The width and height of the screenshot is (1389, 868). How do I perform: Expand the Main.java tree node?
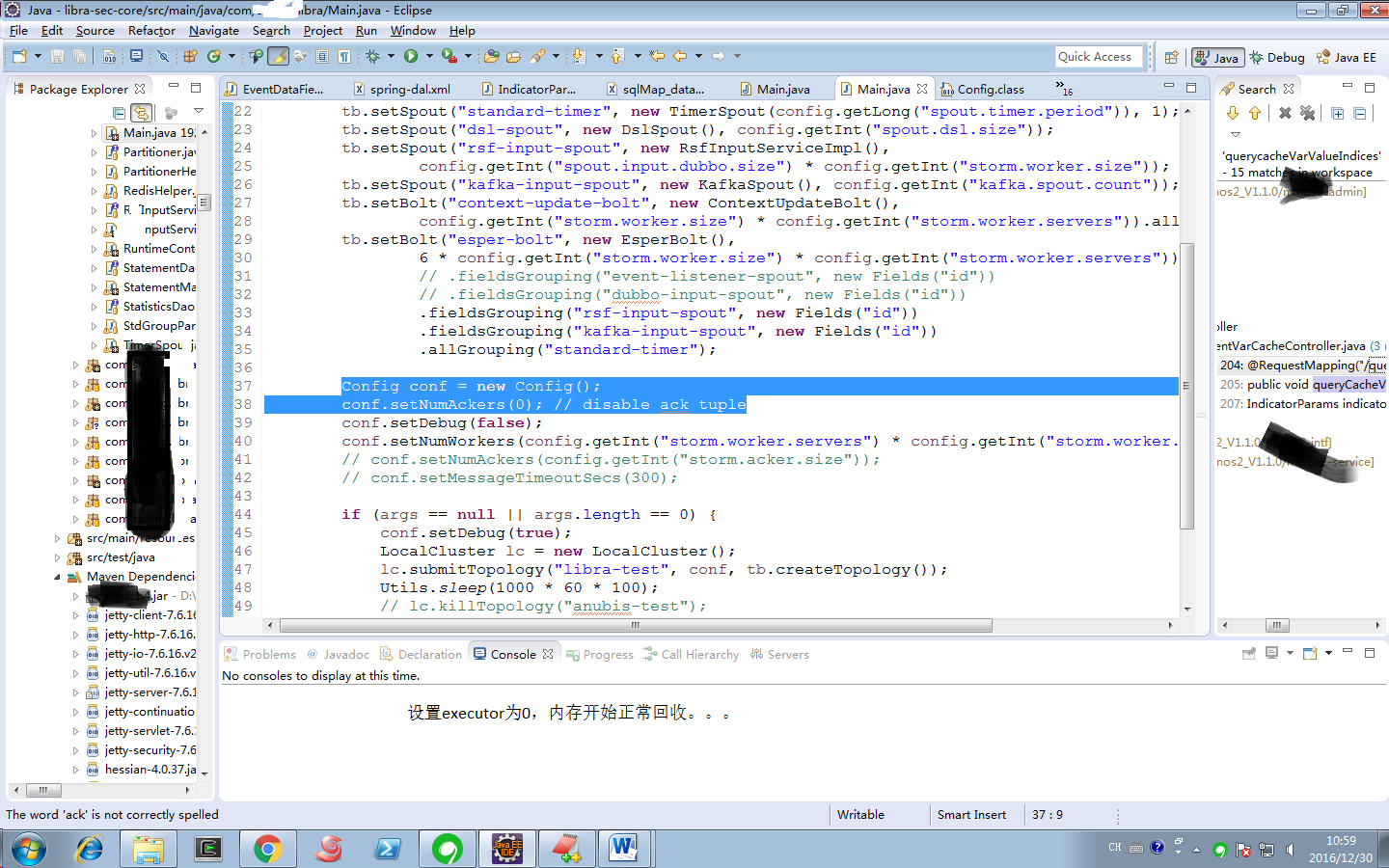[94, 133]
